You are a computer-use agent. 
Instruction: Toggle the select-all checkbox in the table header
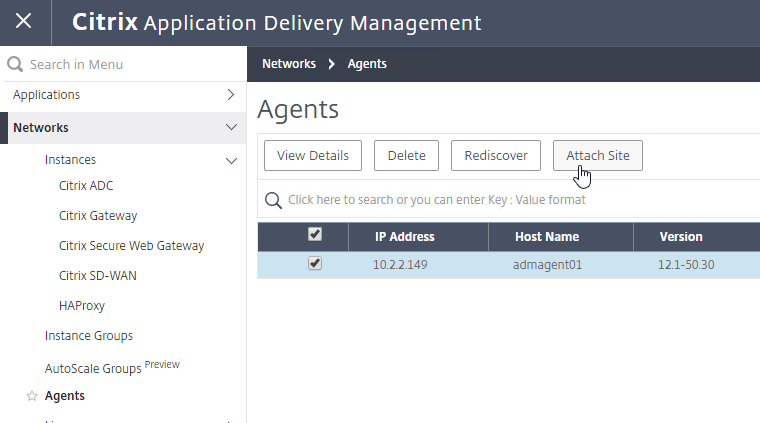click(315, 235)
